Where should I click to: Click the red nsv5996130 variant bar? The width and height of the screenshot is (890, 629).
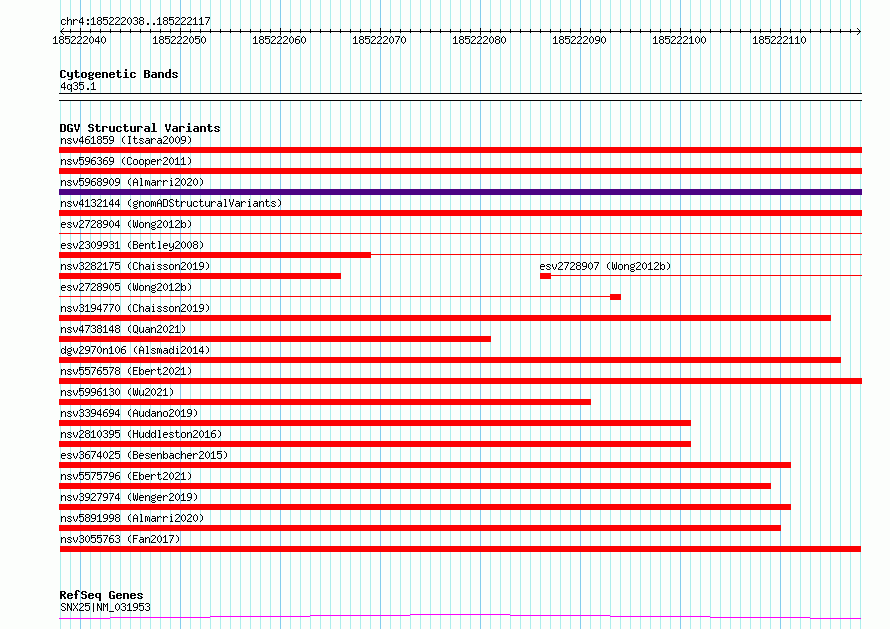325,402
